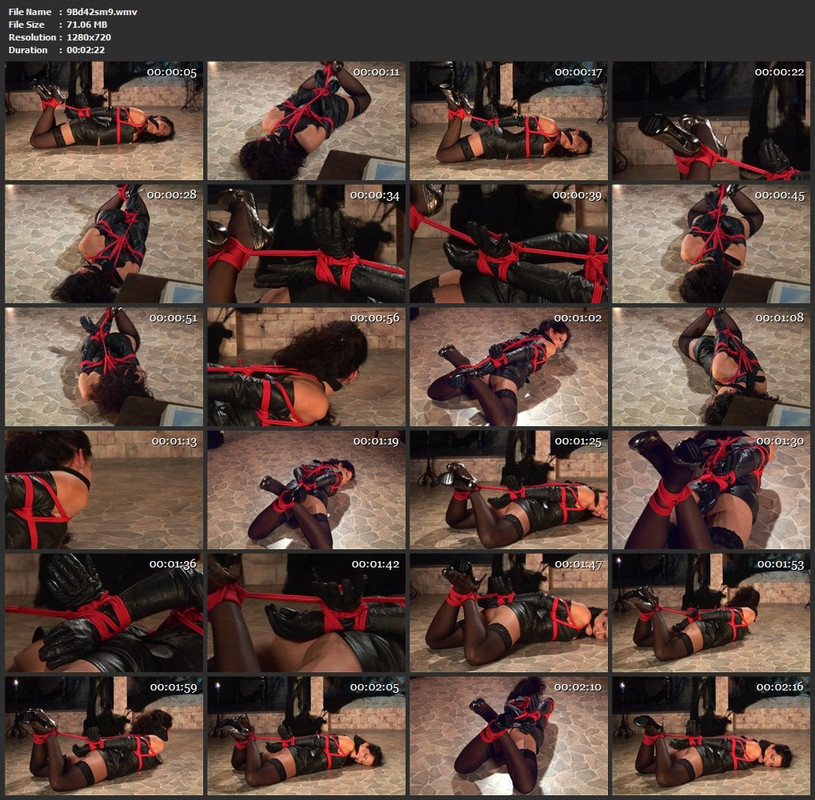Click the resolution value 1280x720
This screenshot has height=800, width=815.
pos(88,37)
